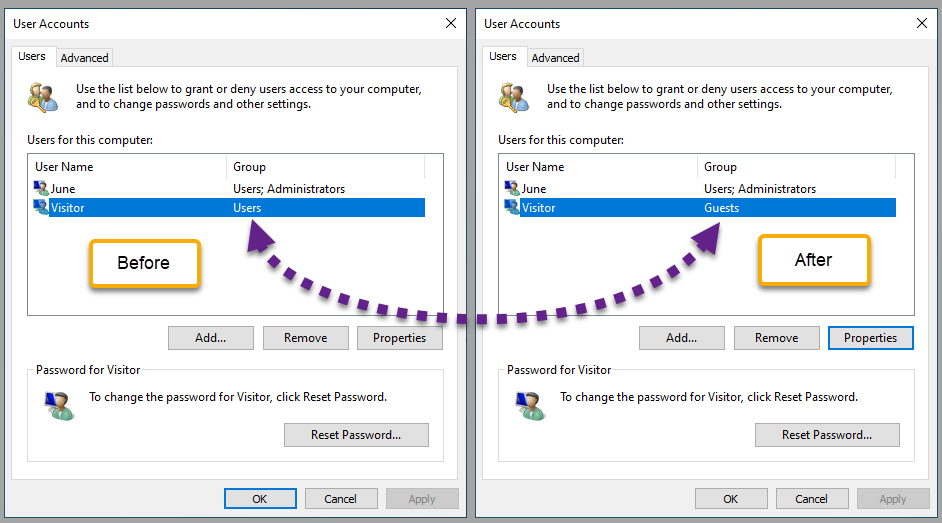Click Visitor's user icon in the left window
The width and height of the screenshot is (942, 523).
pos(41,207)
